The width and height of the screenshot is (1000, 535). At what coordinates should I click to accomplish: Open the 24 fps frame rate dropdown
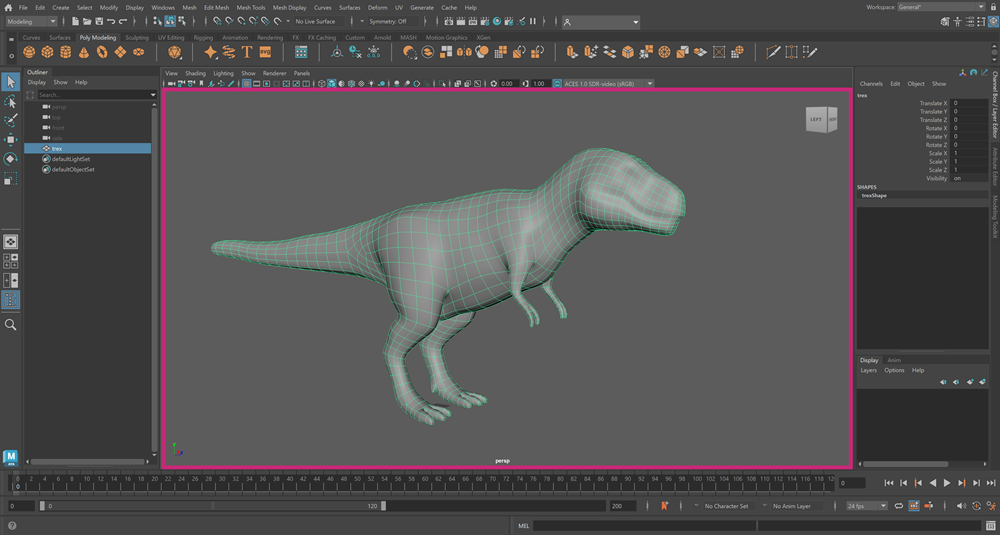coord(867,506)
